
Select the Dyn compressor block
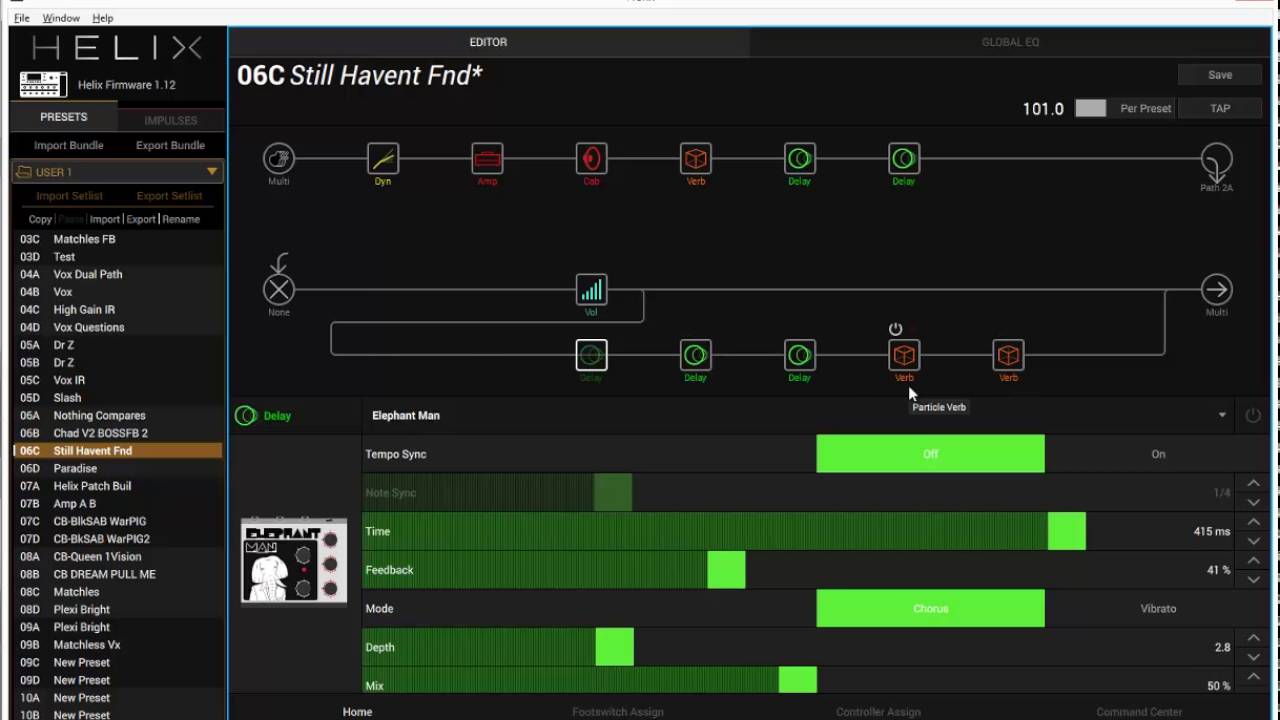383,158
